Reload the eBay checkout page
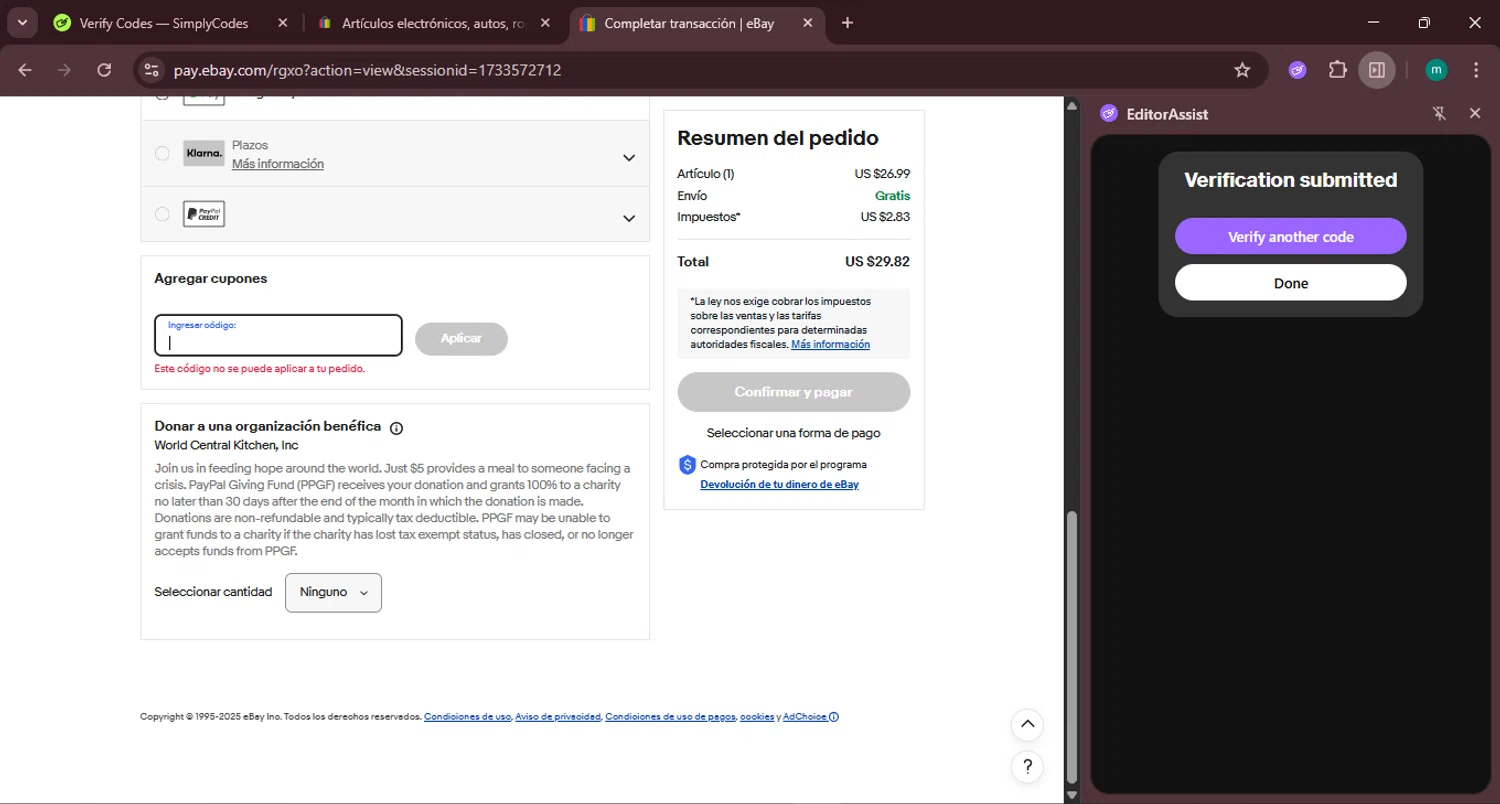The height and width of the screenshot is (804, 1500). [104, 70]
